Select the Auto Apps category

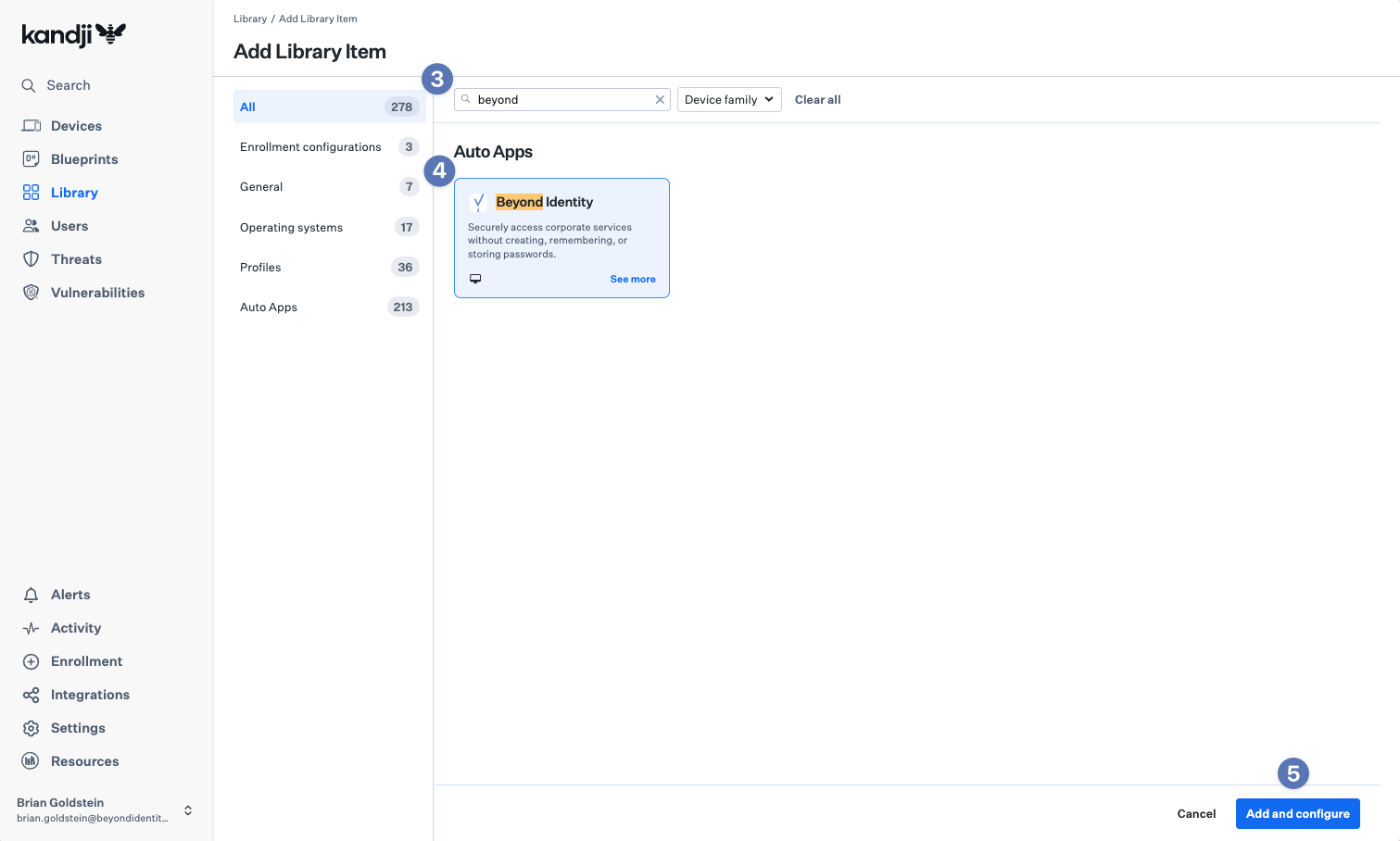(269, 308)
